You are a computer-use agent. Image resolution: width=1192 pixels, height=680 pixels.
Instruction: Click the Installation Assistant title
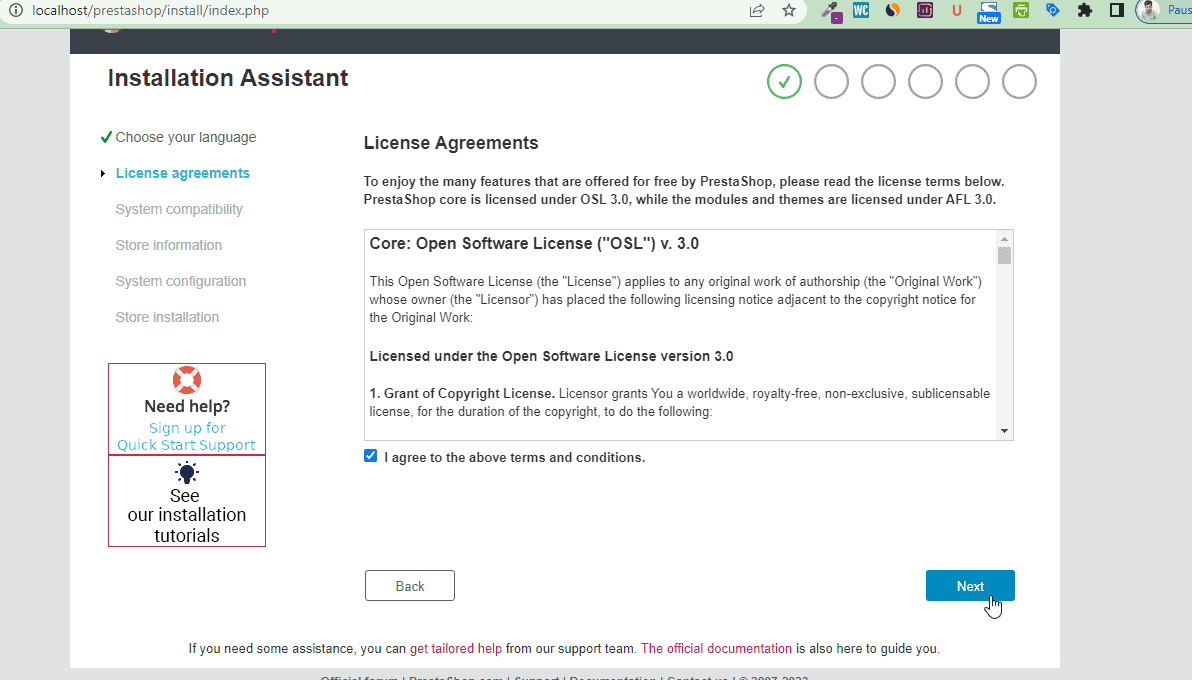point(228,78)
